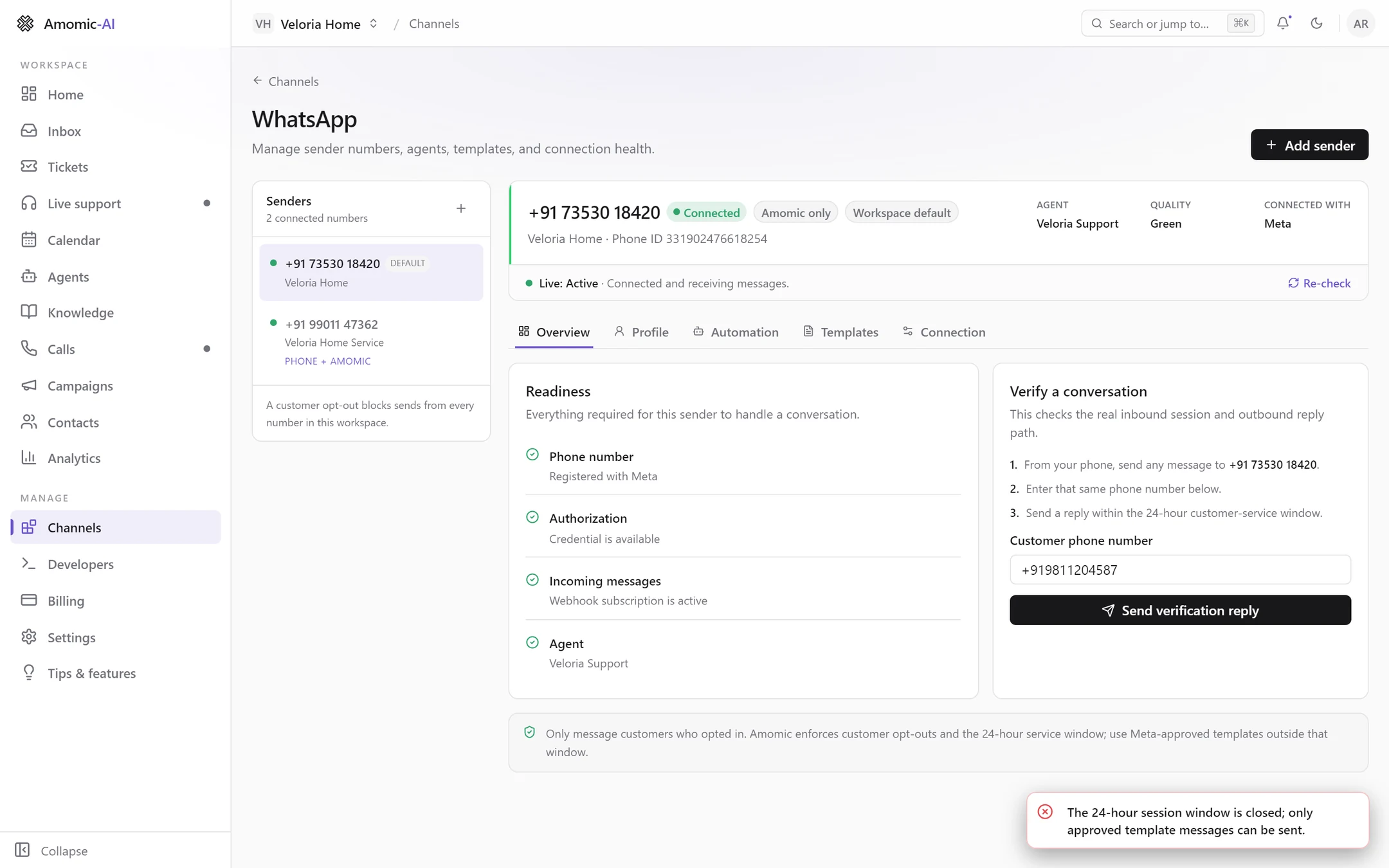Screen dimensions: 1389x868
Task: Open Live support section
Action: pyautogui.click(x=116, y=204)
